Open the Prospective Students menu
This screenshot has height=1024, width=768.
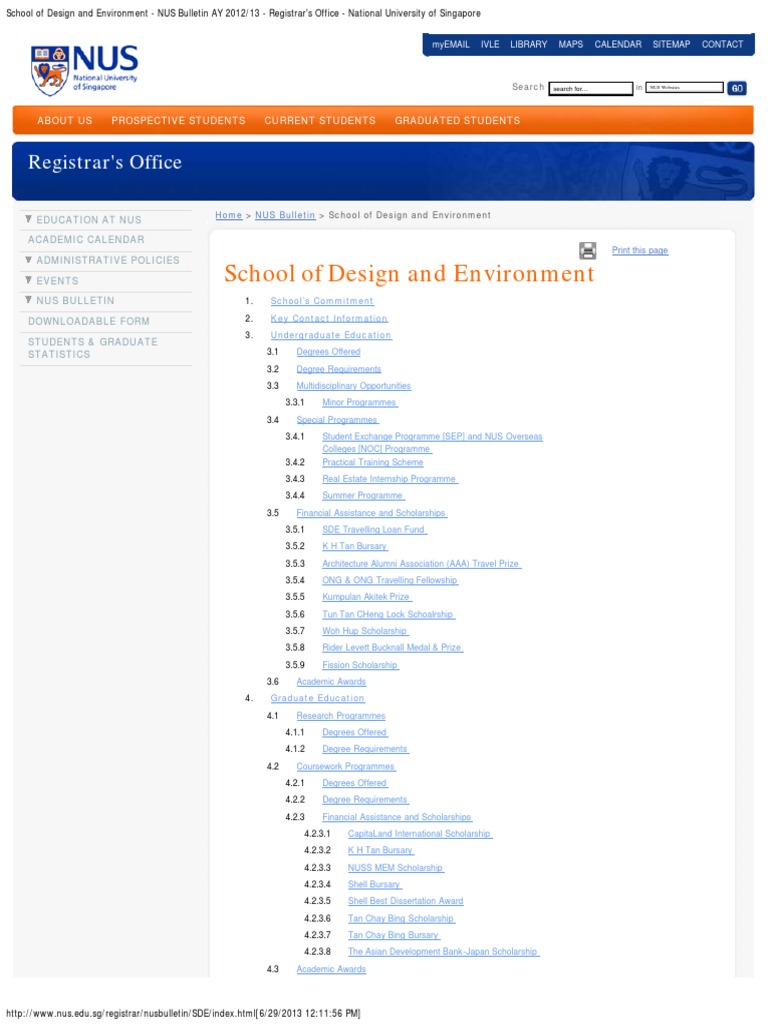[178, 120]
